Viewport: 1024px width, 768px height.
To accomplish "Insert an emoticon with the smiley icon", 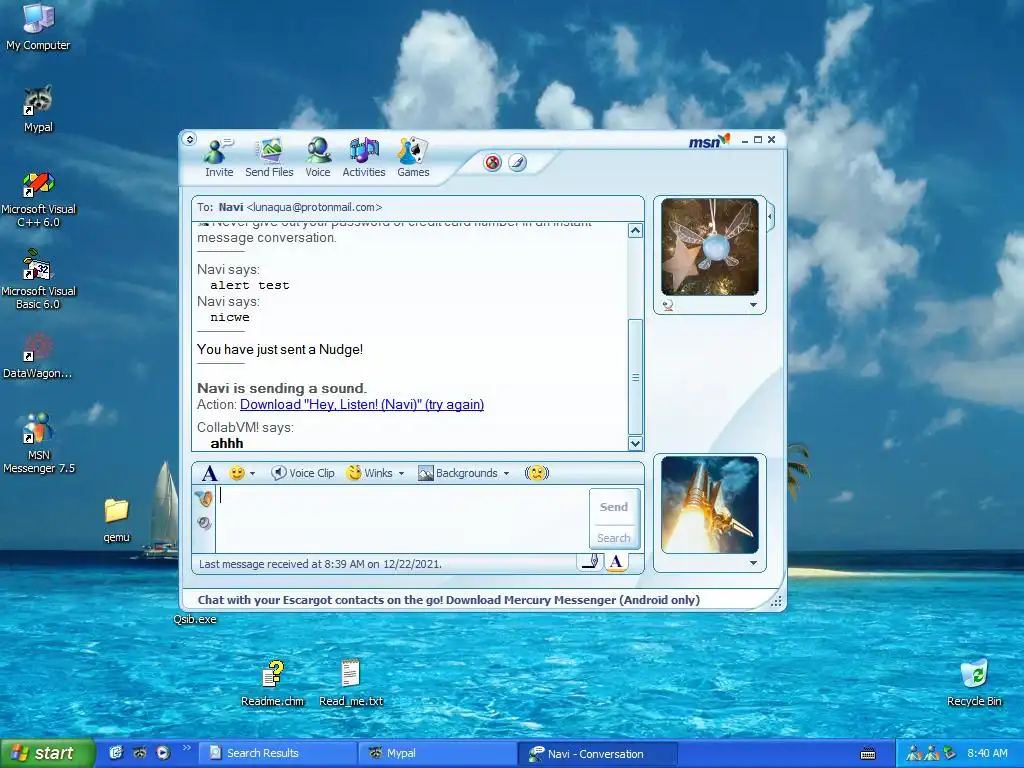I will tap(236, 473).
